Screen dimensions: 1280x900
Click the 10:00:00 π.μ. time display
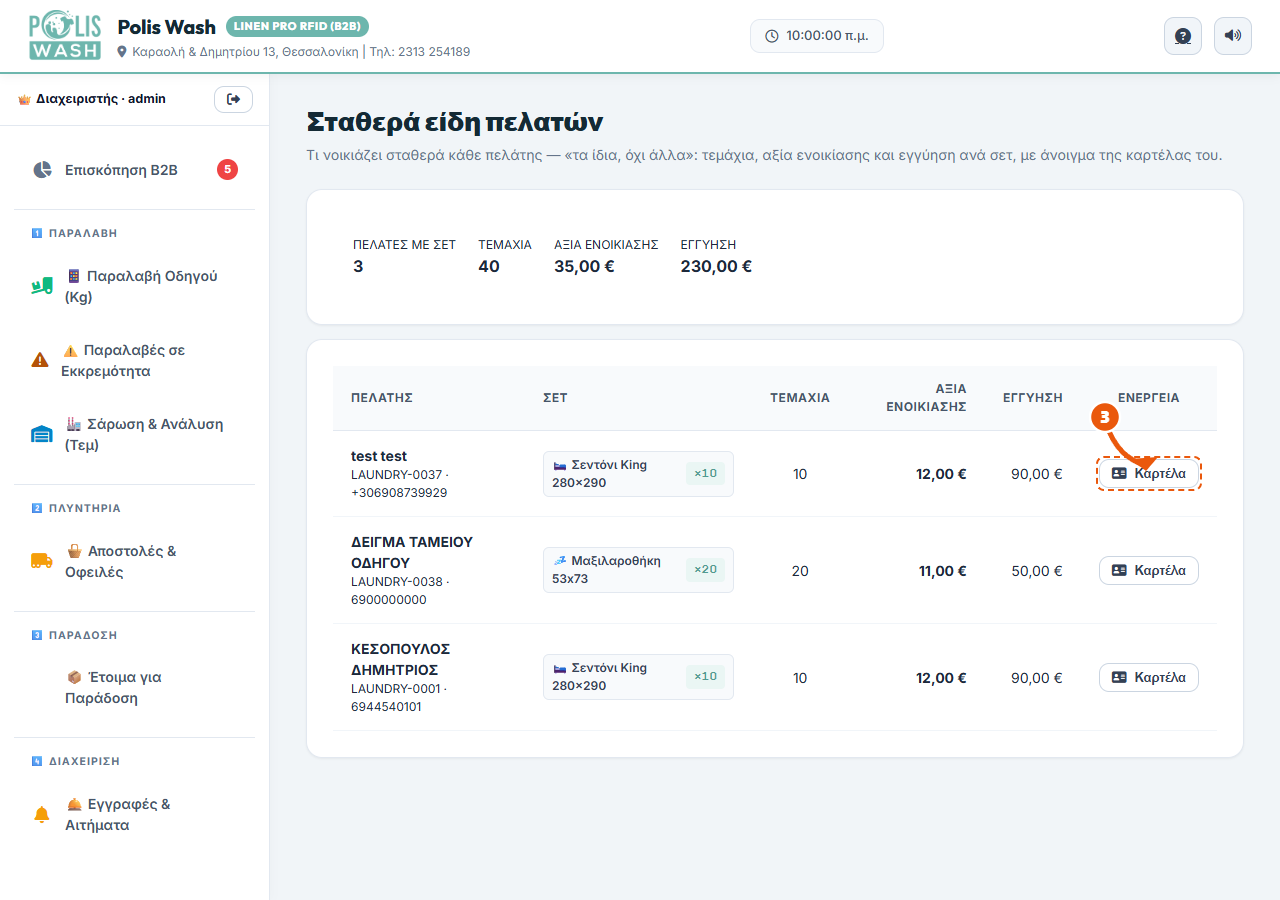pyautogui.click(x=817, y=36)
